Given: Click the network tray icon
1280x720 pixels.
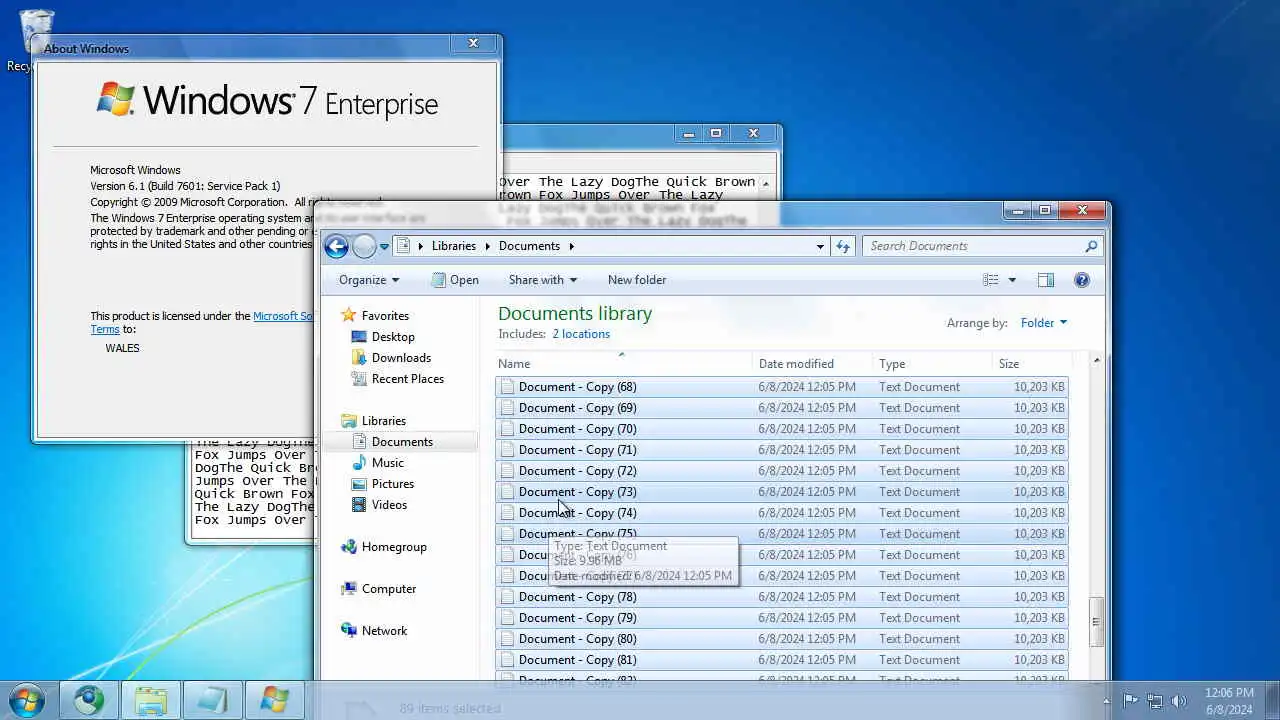Looking at the screenshot, I should [x=1155, y=701].
